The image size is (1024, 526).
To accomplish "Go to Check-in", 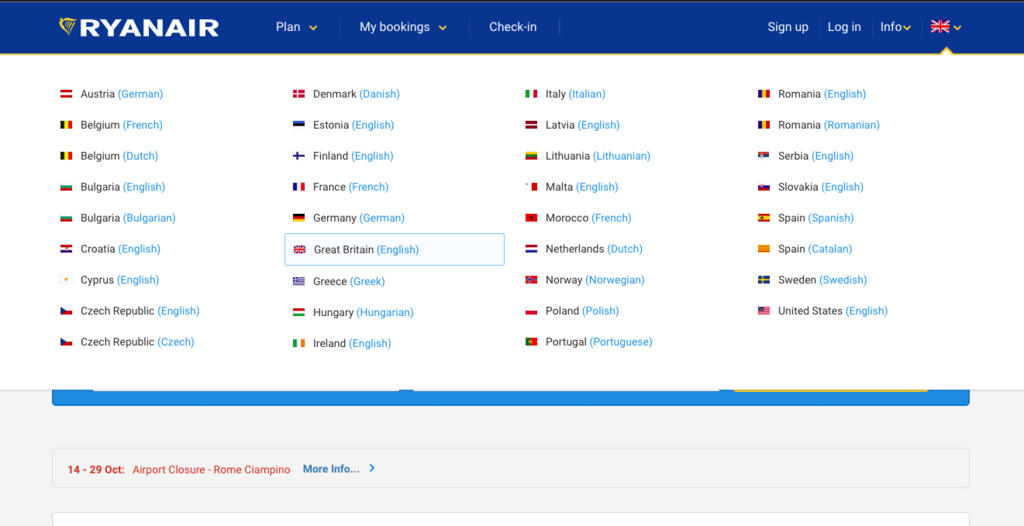I will pos(513,27).
